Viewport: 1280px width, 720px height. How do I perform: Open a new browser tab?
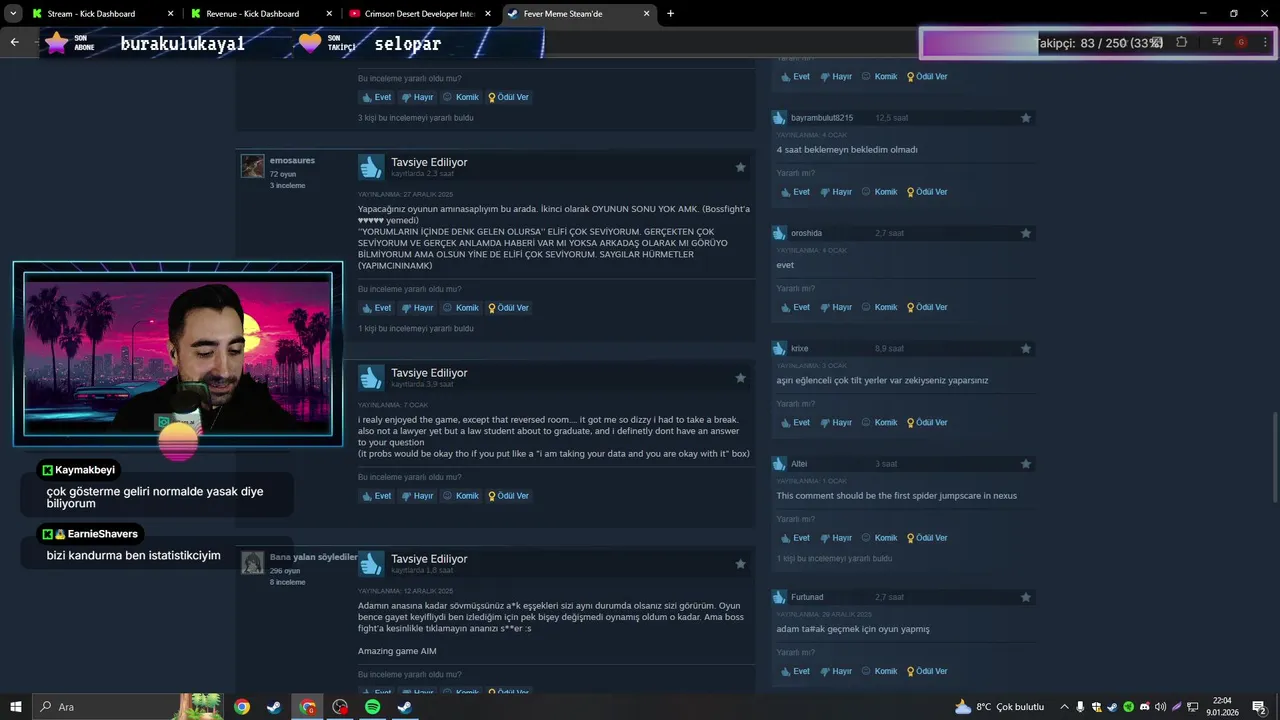[670, 14]
